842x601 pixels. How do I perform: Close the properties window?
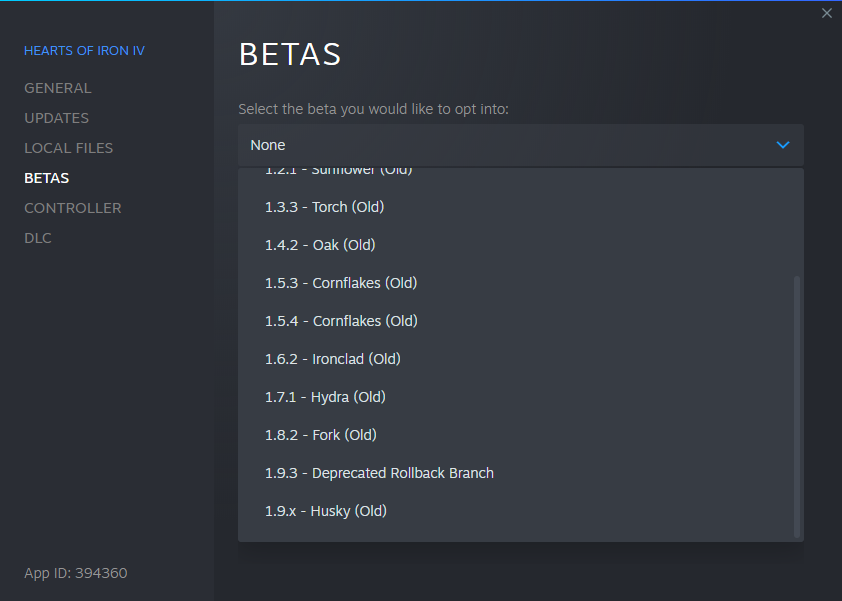[826, 13]
